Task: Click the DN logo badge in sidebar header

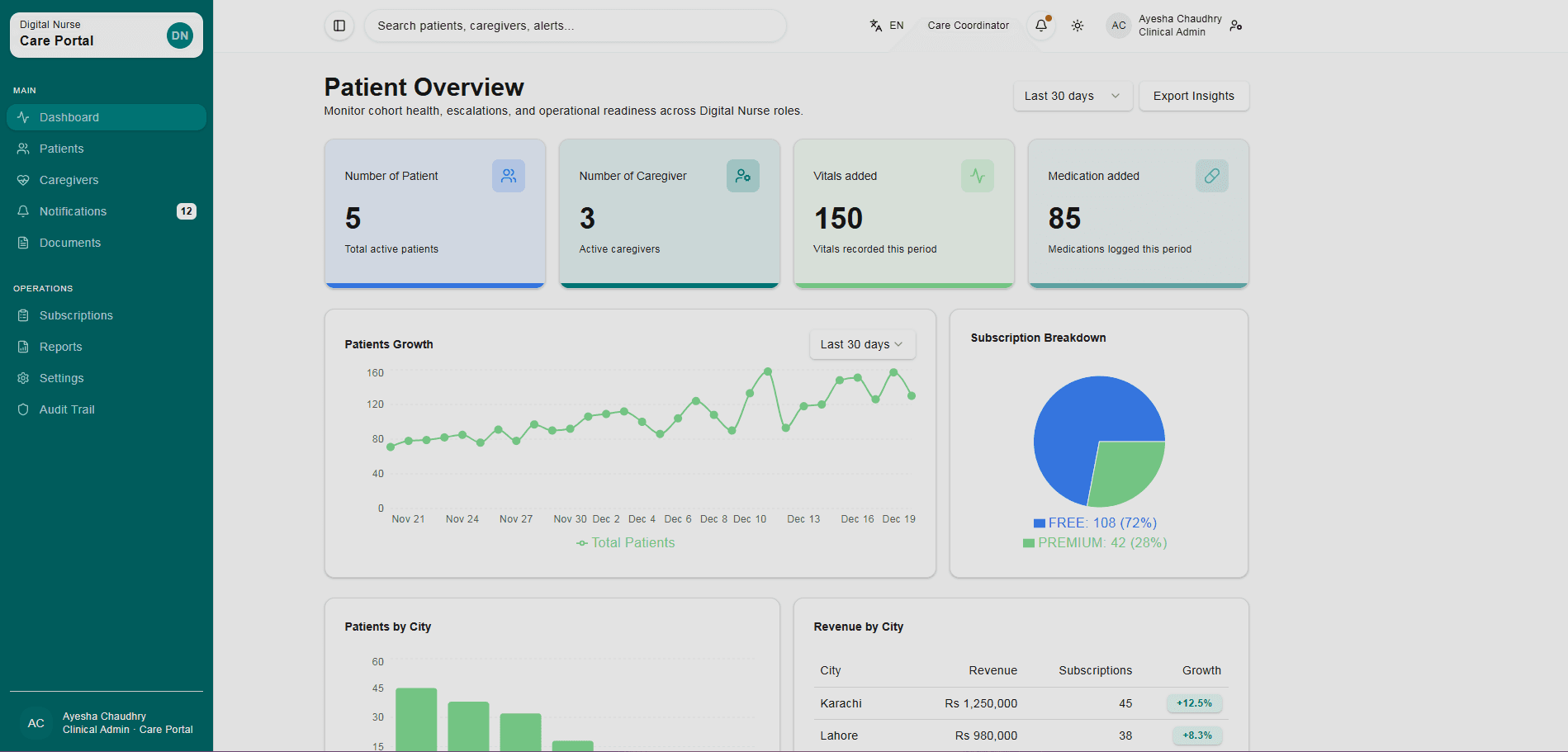Action: coord(180,35)
